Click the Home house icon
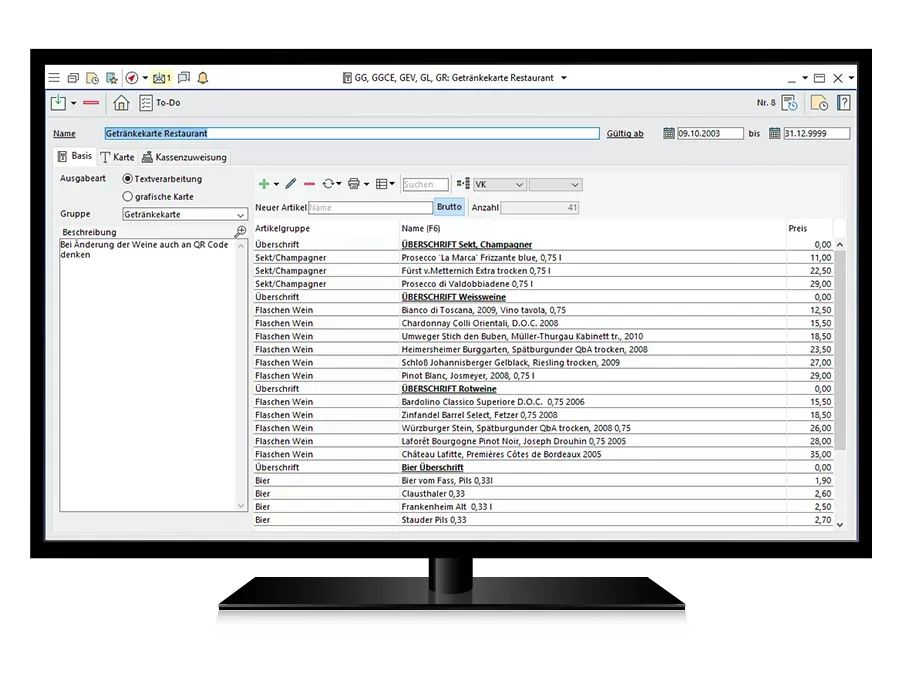900x675 pixels. tap(121, 103)
